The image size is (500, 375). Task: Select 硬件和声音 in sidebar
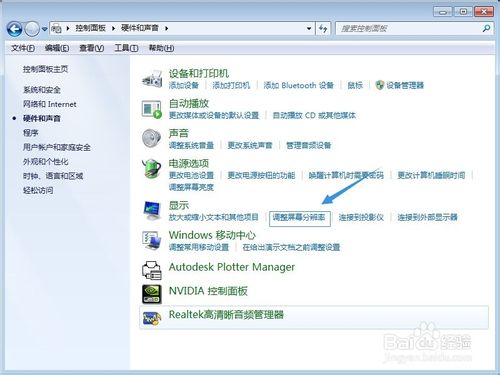click(x=42, y=119)
